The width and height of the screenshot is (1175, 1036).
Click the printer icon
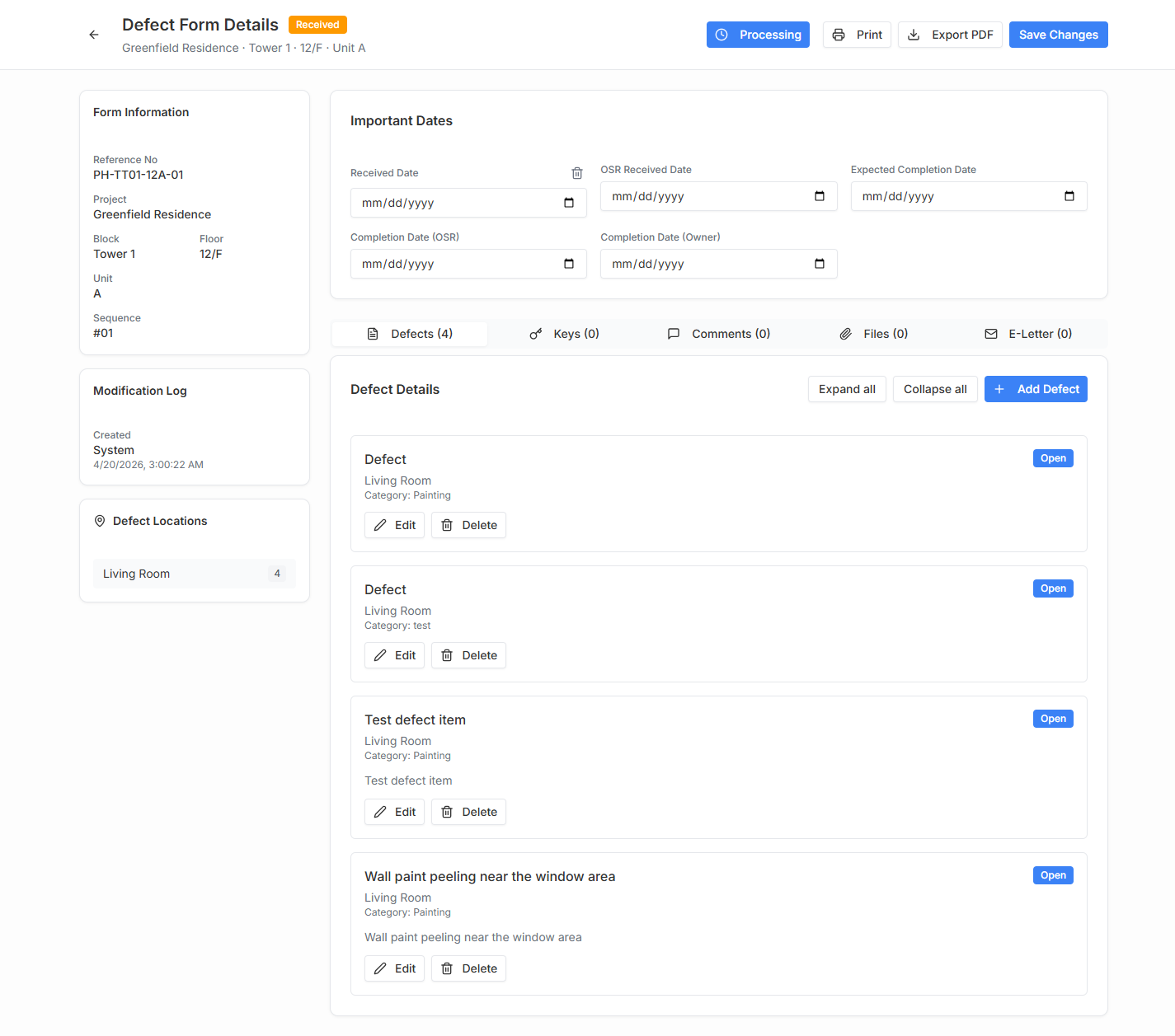click(839, 35)
